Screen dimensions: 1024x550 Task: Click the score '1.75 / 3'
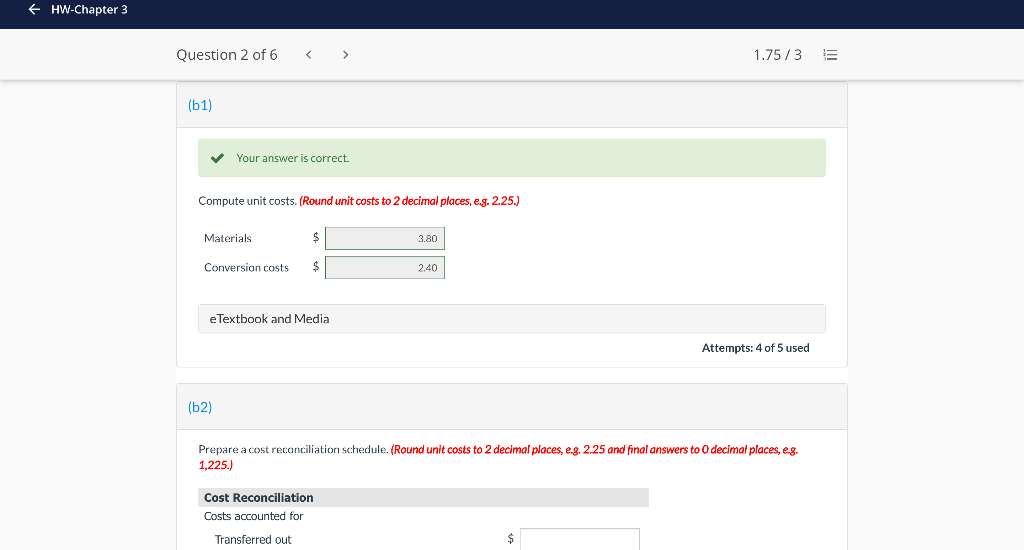[x=777, y=55]
